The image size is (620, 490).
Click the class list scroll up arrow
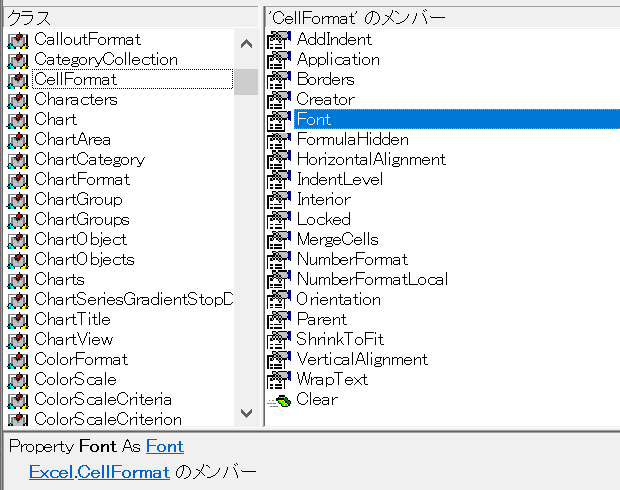point(246,43)
